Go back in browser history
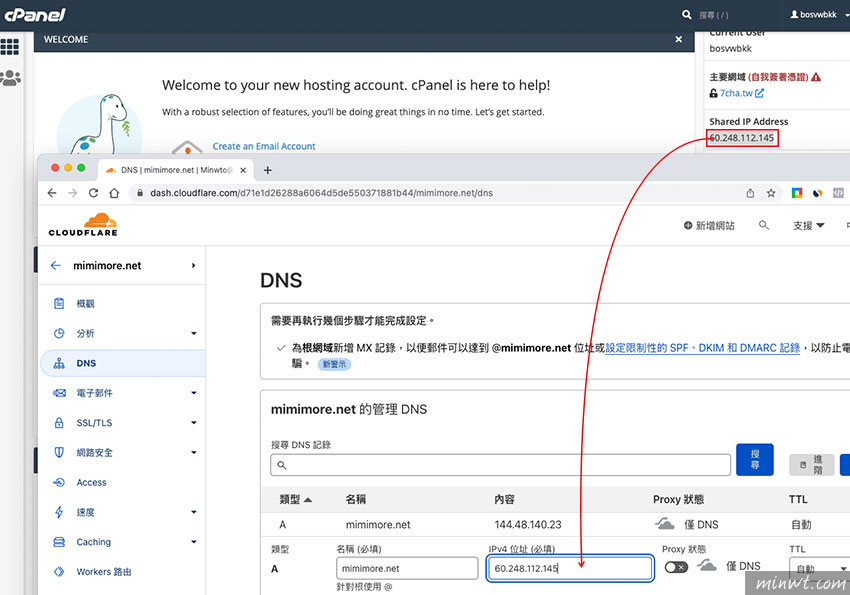This screenshot has height=595, width=850. pyautogui.click(x=52, y=193)
